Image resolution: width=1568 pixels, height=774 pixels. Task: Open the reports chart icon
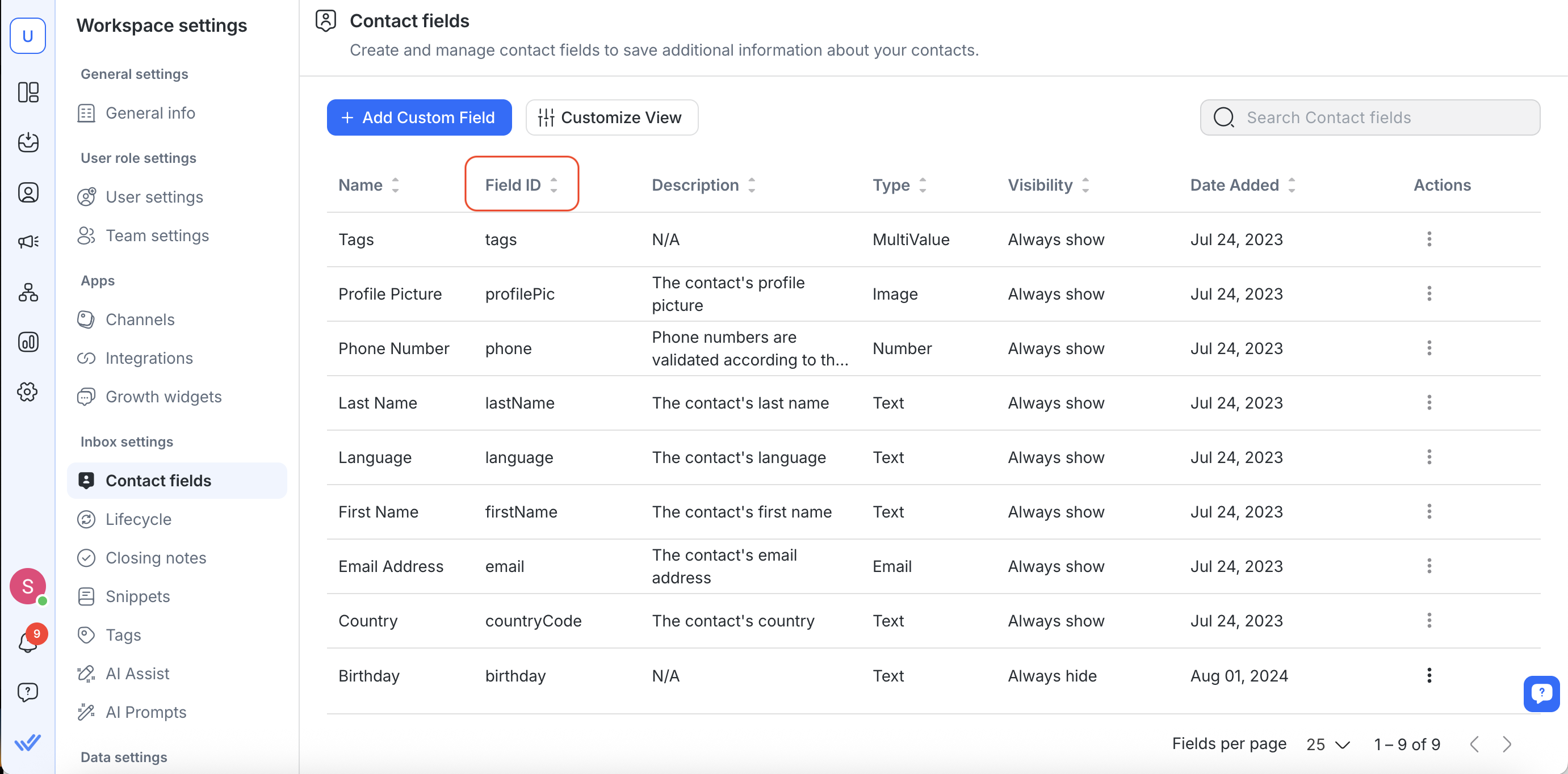pos(28,342)
